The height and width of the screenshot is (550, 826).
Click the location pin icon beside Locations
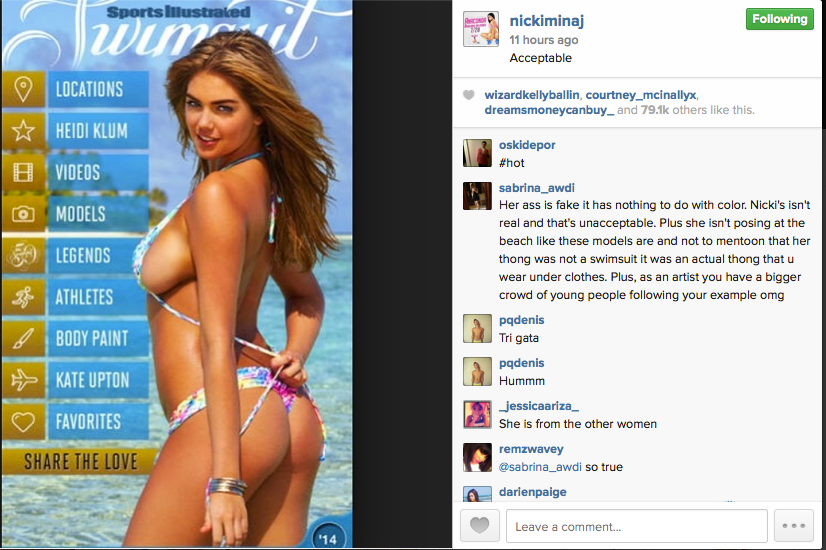[x=23, y=90]
